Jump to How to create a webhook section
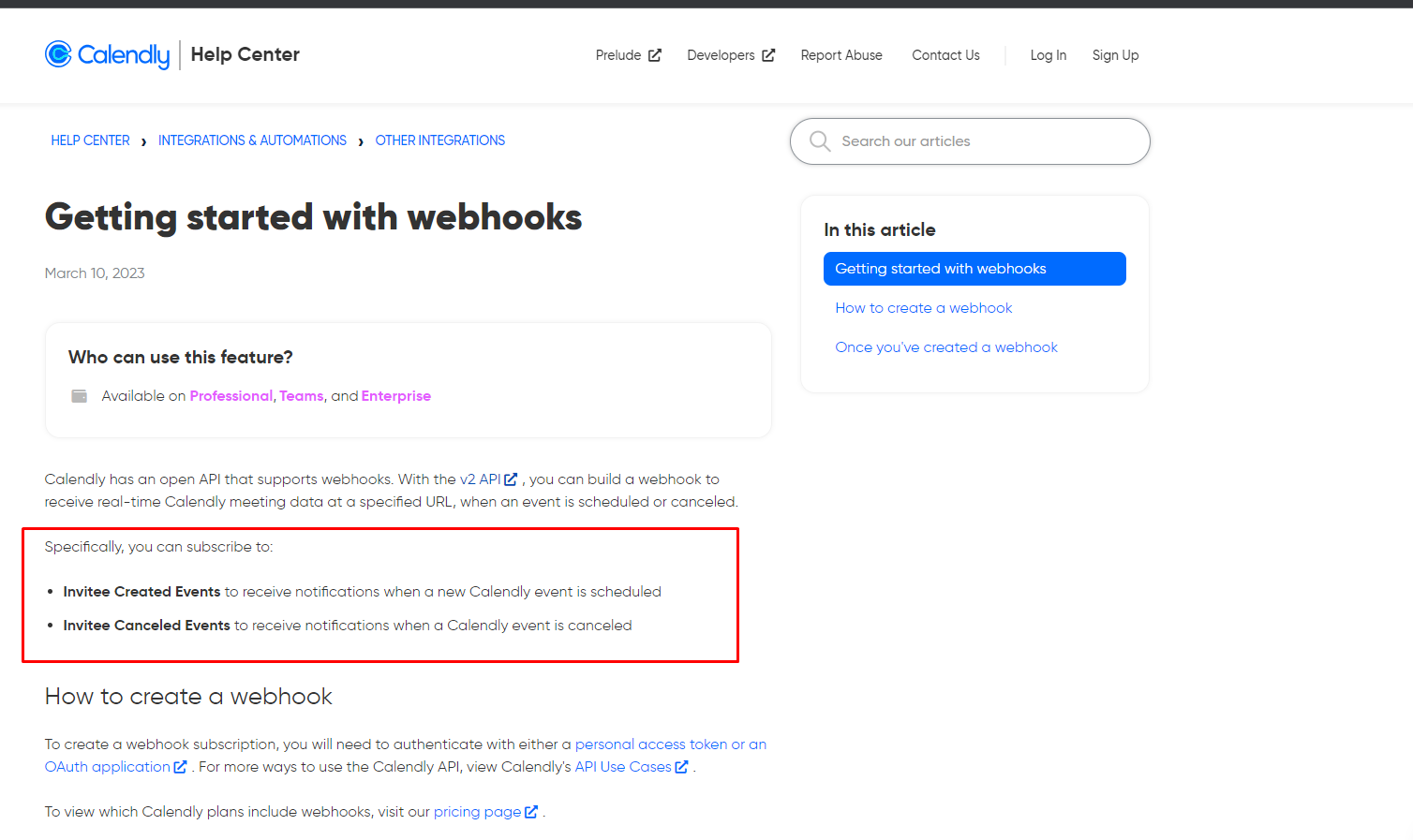 924,308
